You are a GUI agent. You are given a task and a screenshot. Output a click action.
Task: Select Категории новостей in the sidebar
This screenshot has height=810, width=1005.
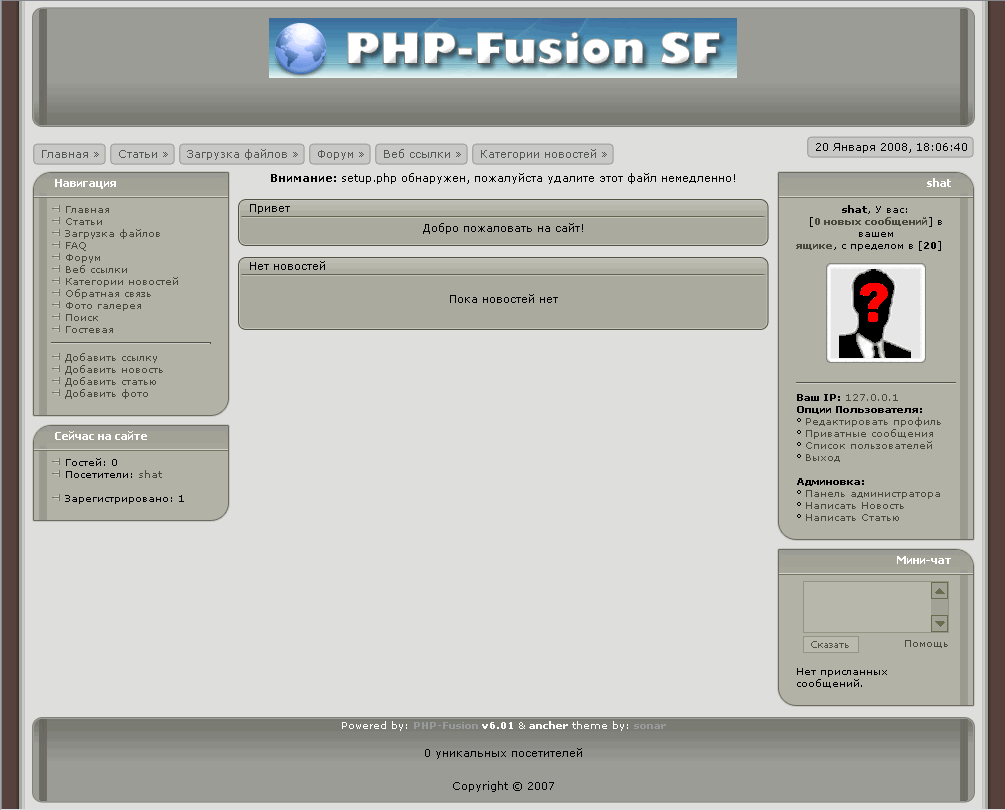coord(122,281)
